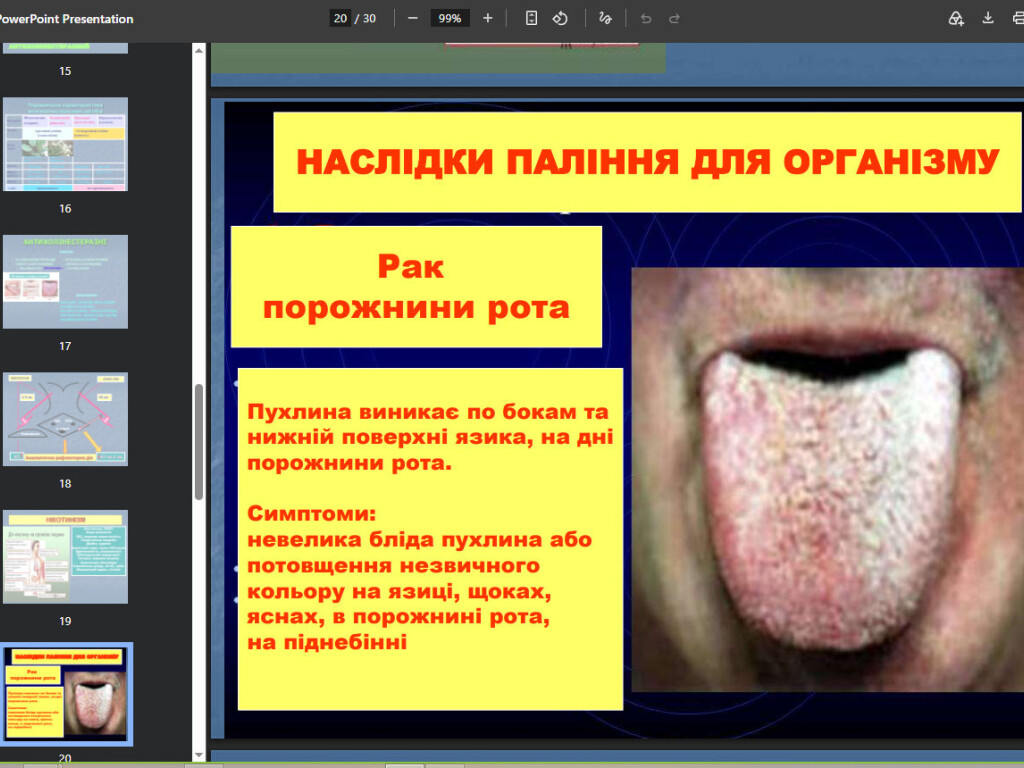Click the redo arrow icon
This screenshot has width=1024, height=768.
click(675, 18)
